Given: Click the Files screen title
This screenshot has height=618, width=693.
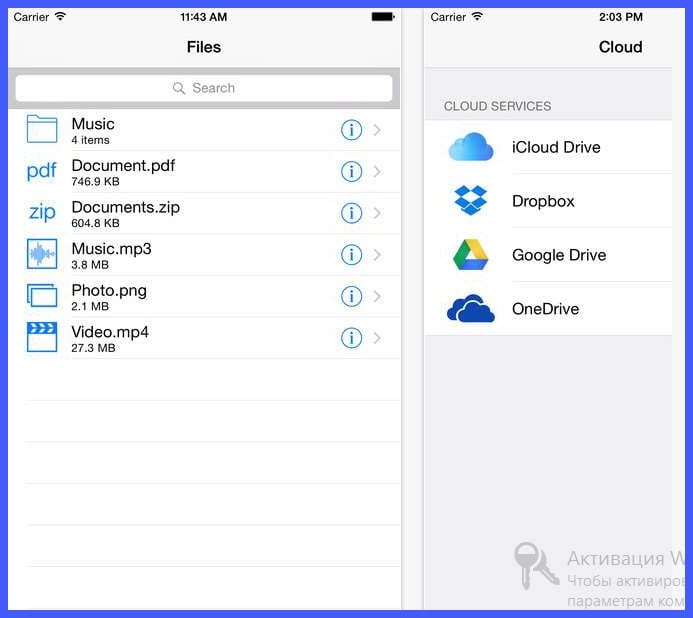Looking at the screenshot, I should click(204, 47).
